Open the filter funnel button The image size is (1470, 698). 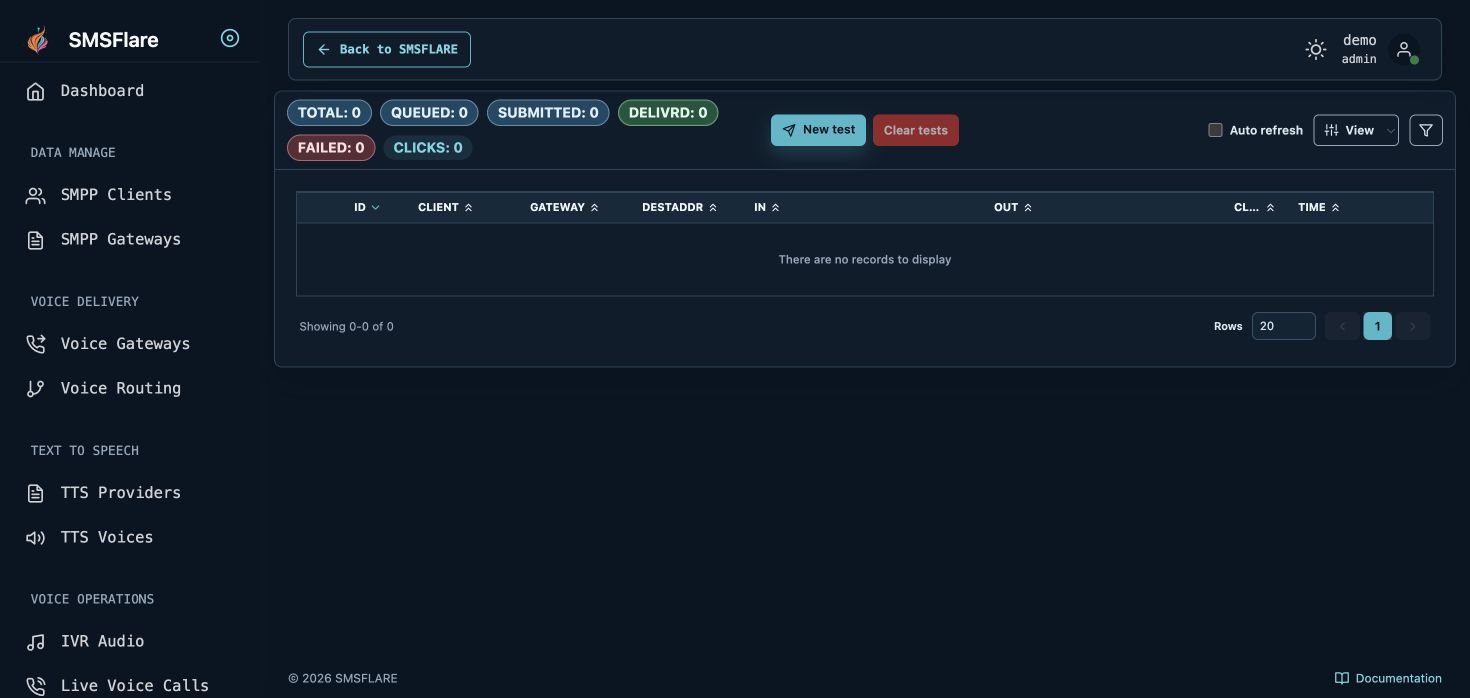[1426, 130]
